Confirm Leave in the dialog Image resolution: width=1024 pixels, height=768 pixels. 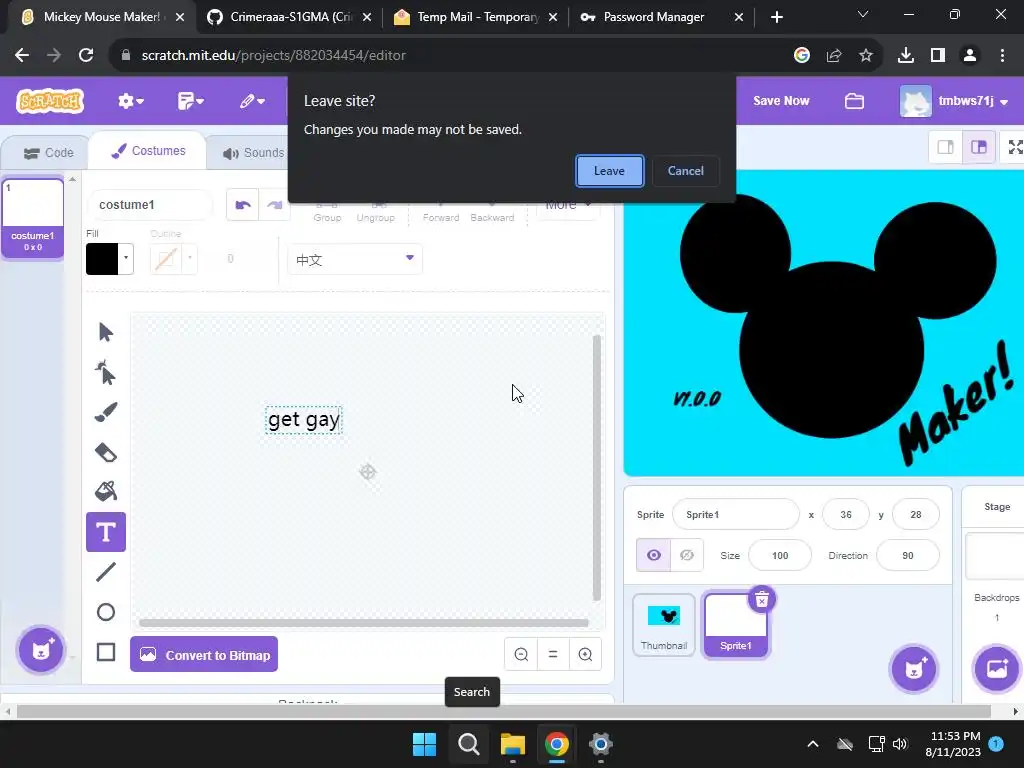[x=609, y=171]
